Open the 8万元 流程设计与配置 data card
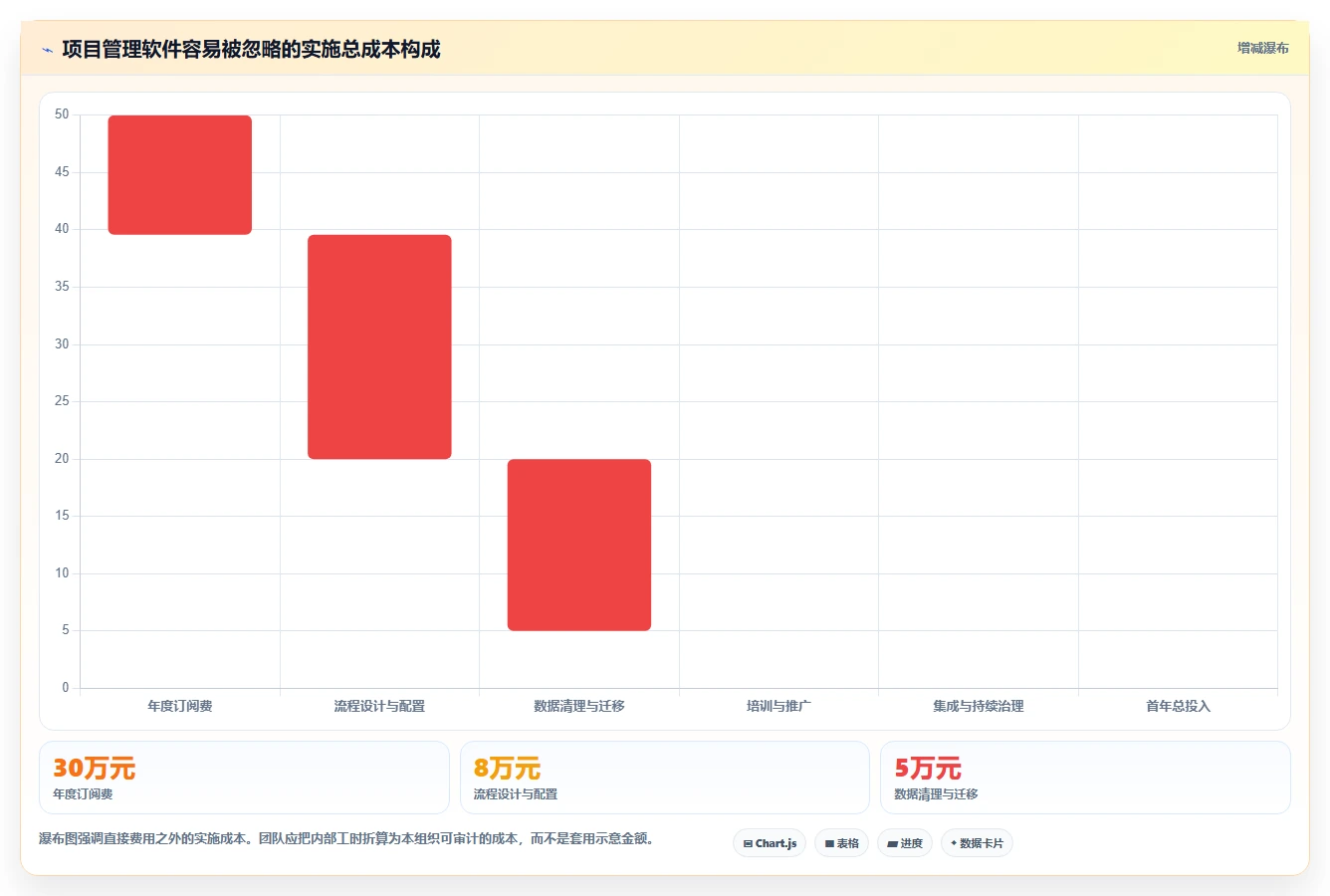 (665, 778)
